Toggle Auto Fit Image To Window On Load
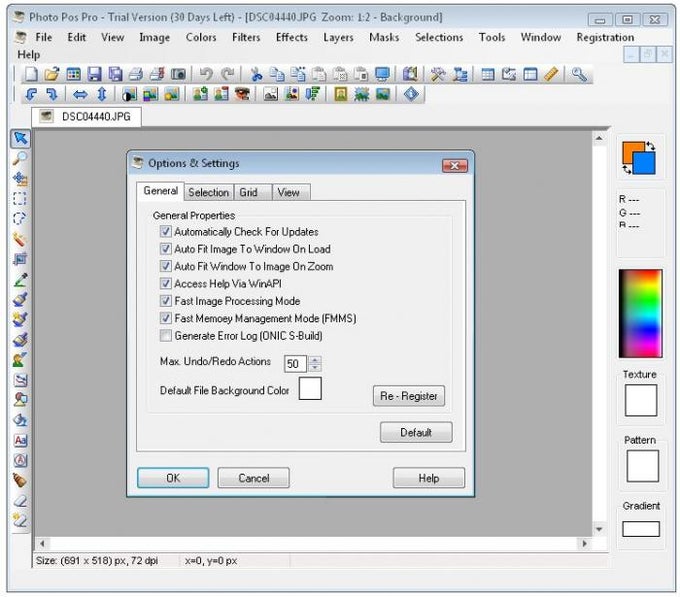 click(165, 249)
